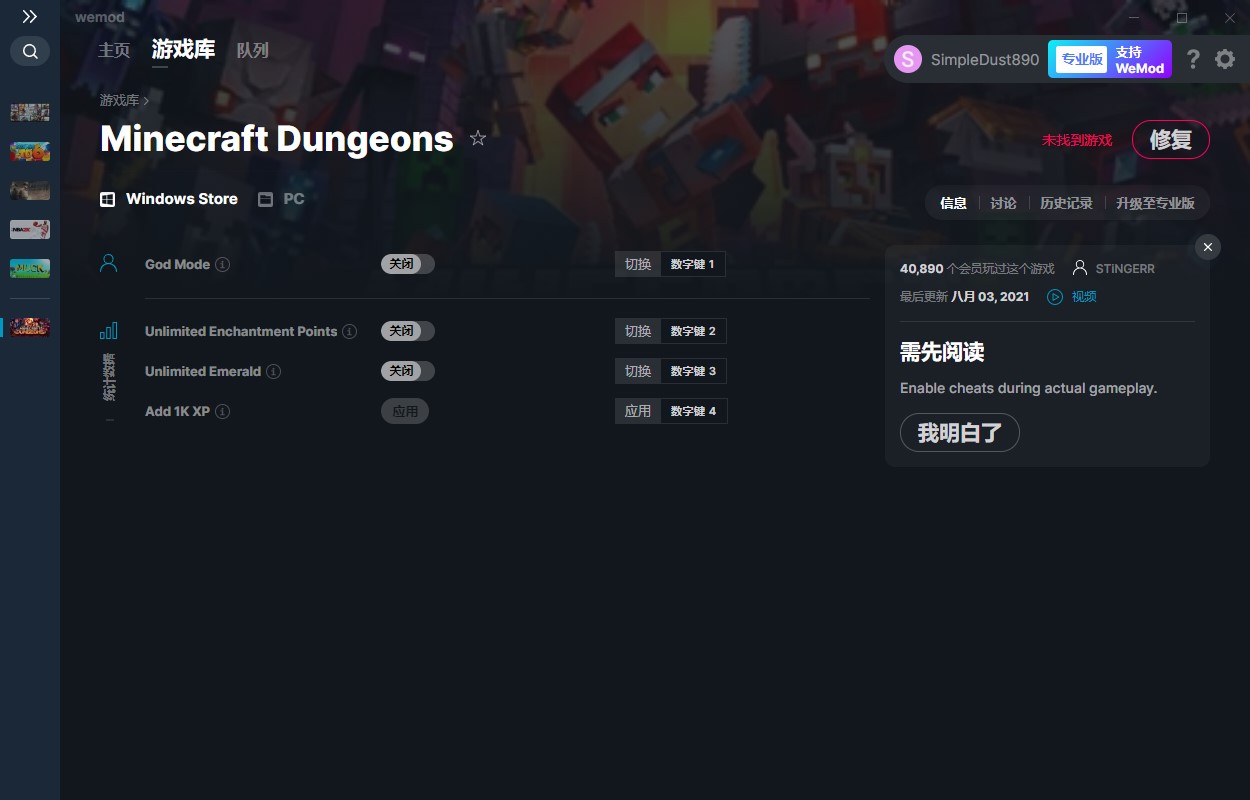Click the 数字键 3 hotkey binding
1250x800 pixels.
(x=693, y=371)
